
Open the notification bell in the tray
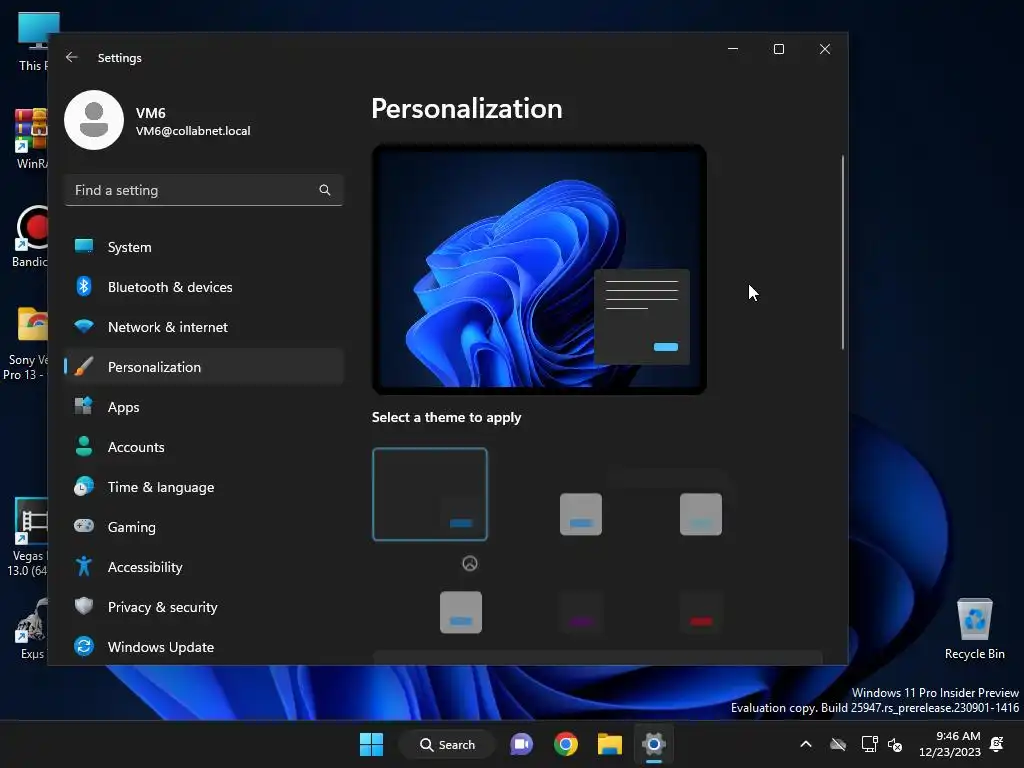click(997, 744)
